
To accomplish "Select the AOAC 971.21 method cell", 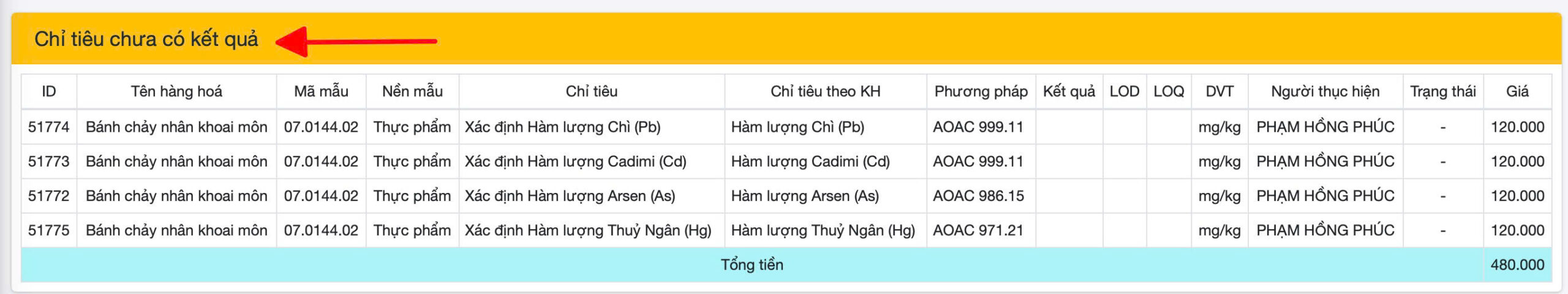I will point(978,230).
